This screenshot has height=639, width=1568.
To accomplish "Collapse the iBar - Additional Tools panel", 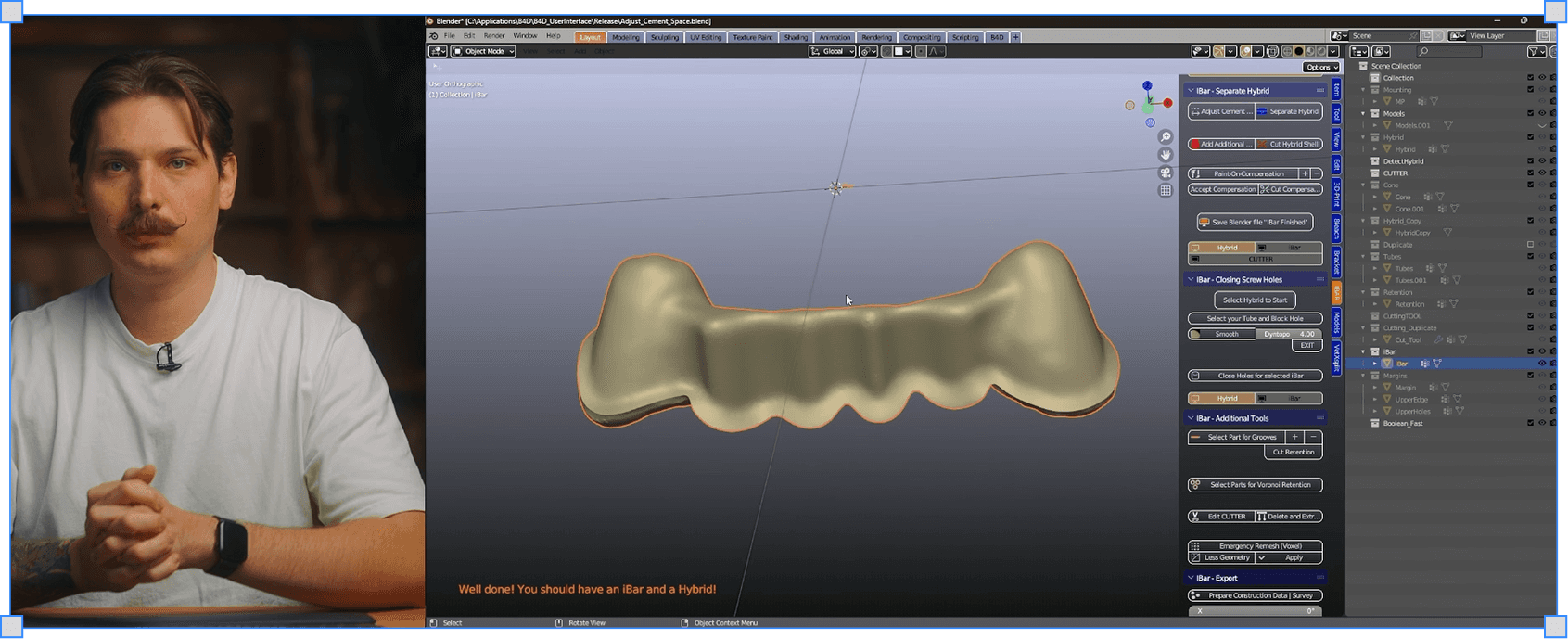I will pos(1192,418).
